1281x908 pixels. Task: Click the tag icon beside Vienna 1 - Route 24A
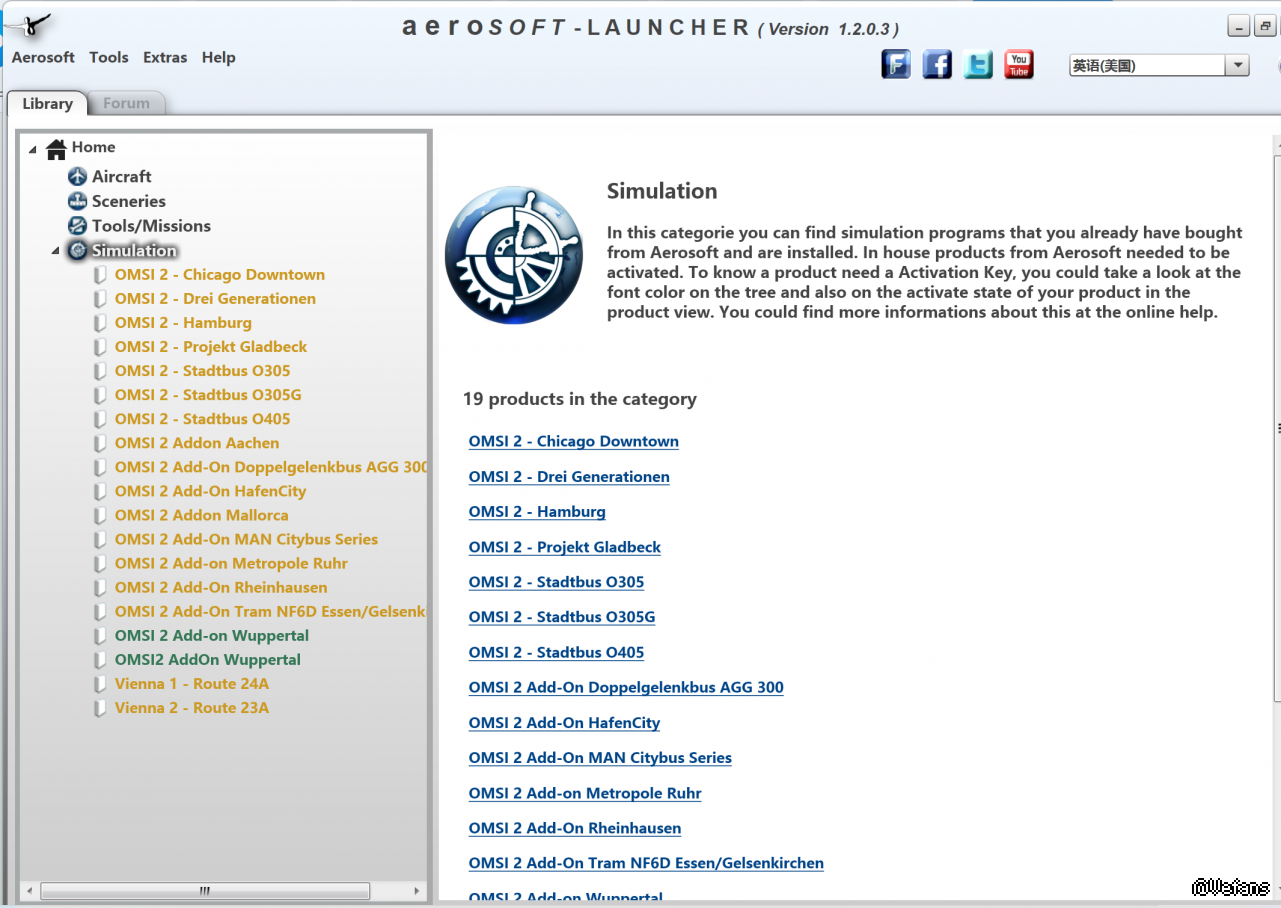100,684
